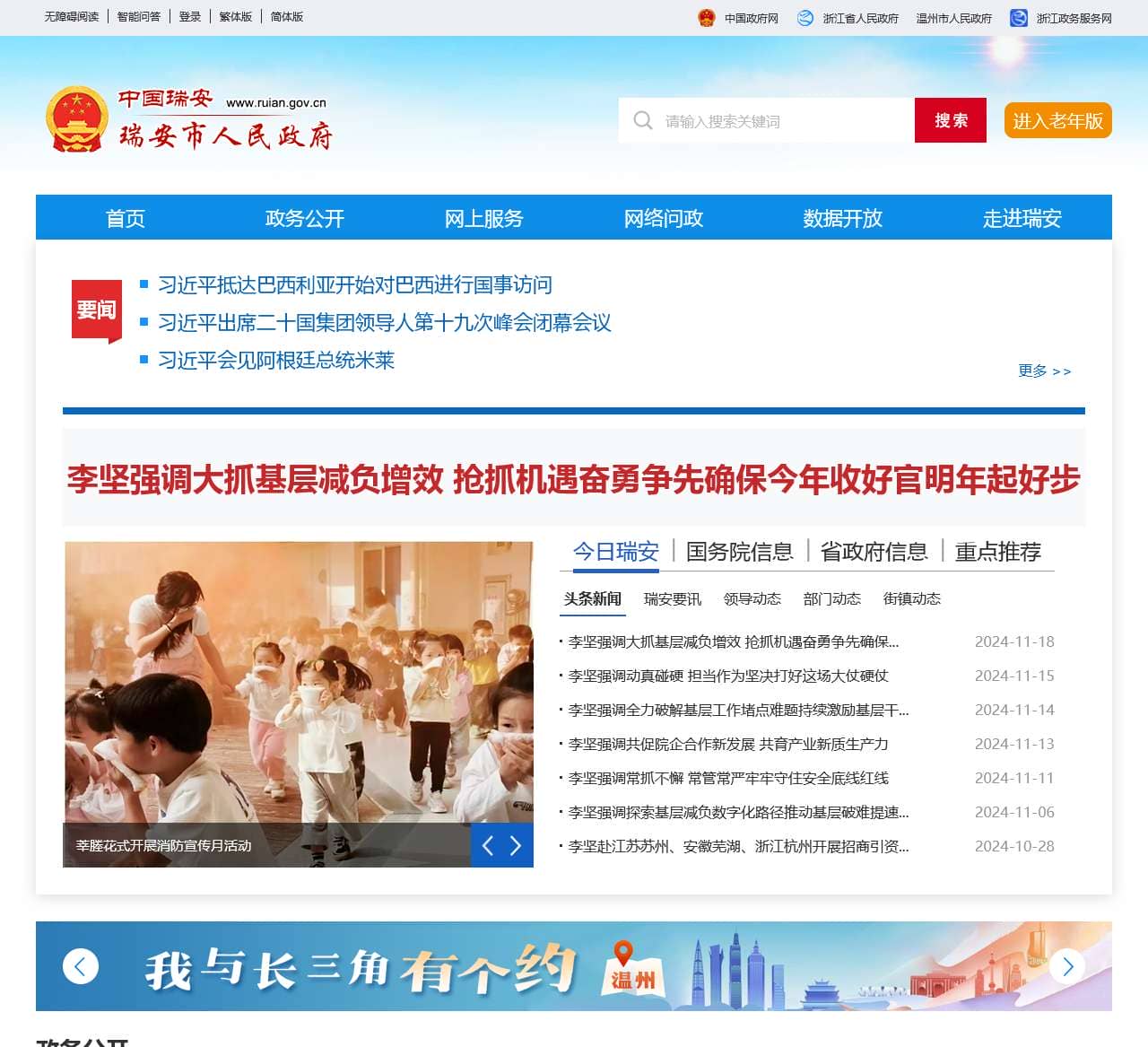
Task: Open list item 李坚强调共促院企合作新发展
Action: (x=728, y=744)
